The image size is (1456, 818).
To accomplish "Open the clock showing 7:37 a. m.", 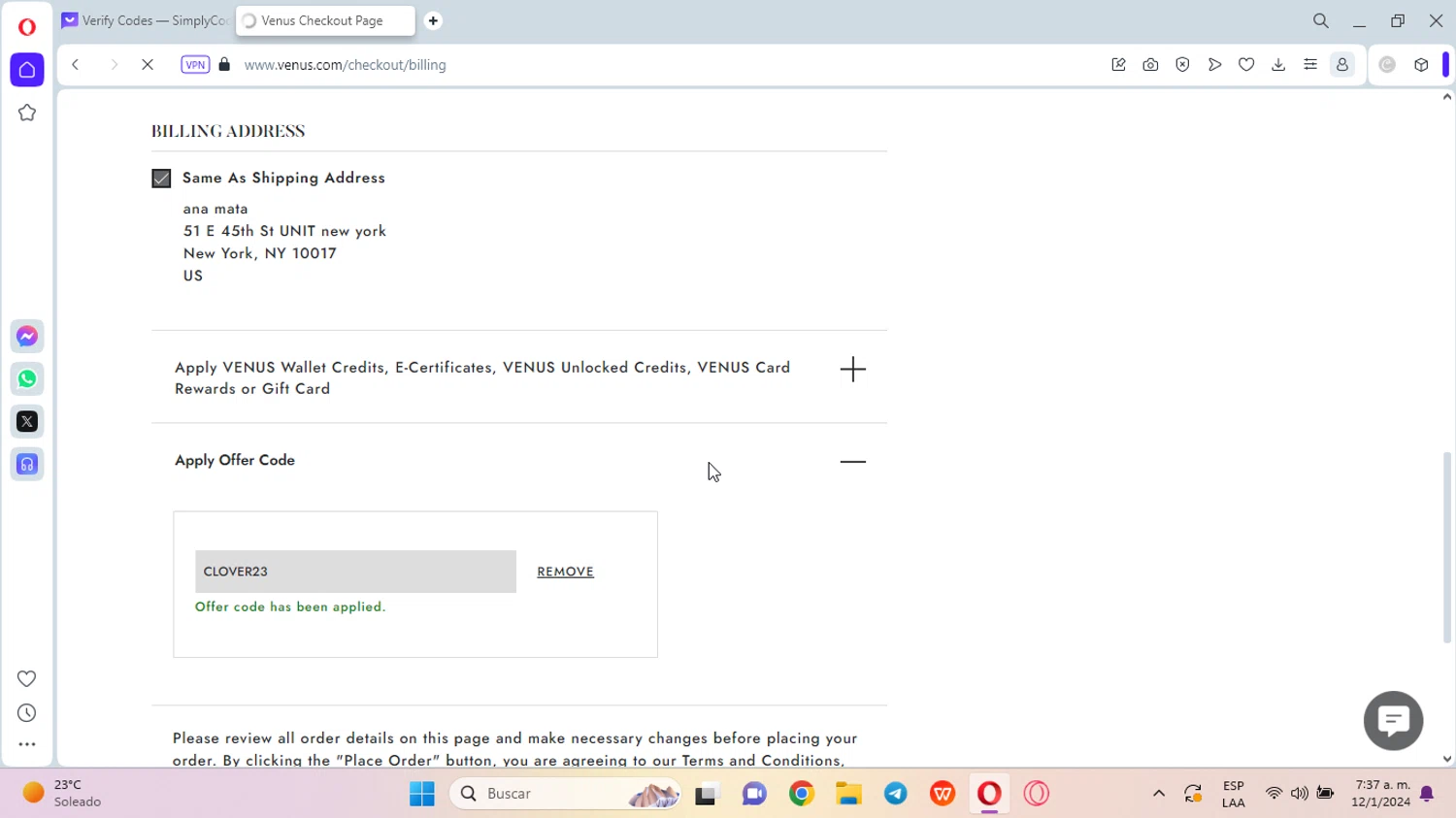I will click(x=1383, y=794).
